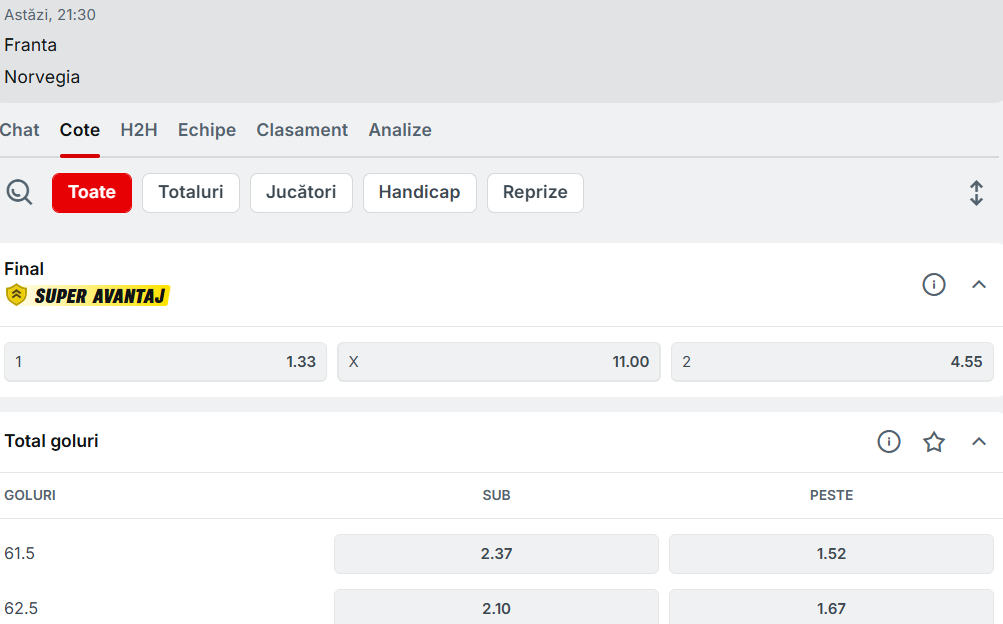Viewport: 1003px width, 624px height.
Task: Click the Super Avantaj badge
Action: pyautogui.click(x=88, y=295)
